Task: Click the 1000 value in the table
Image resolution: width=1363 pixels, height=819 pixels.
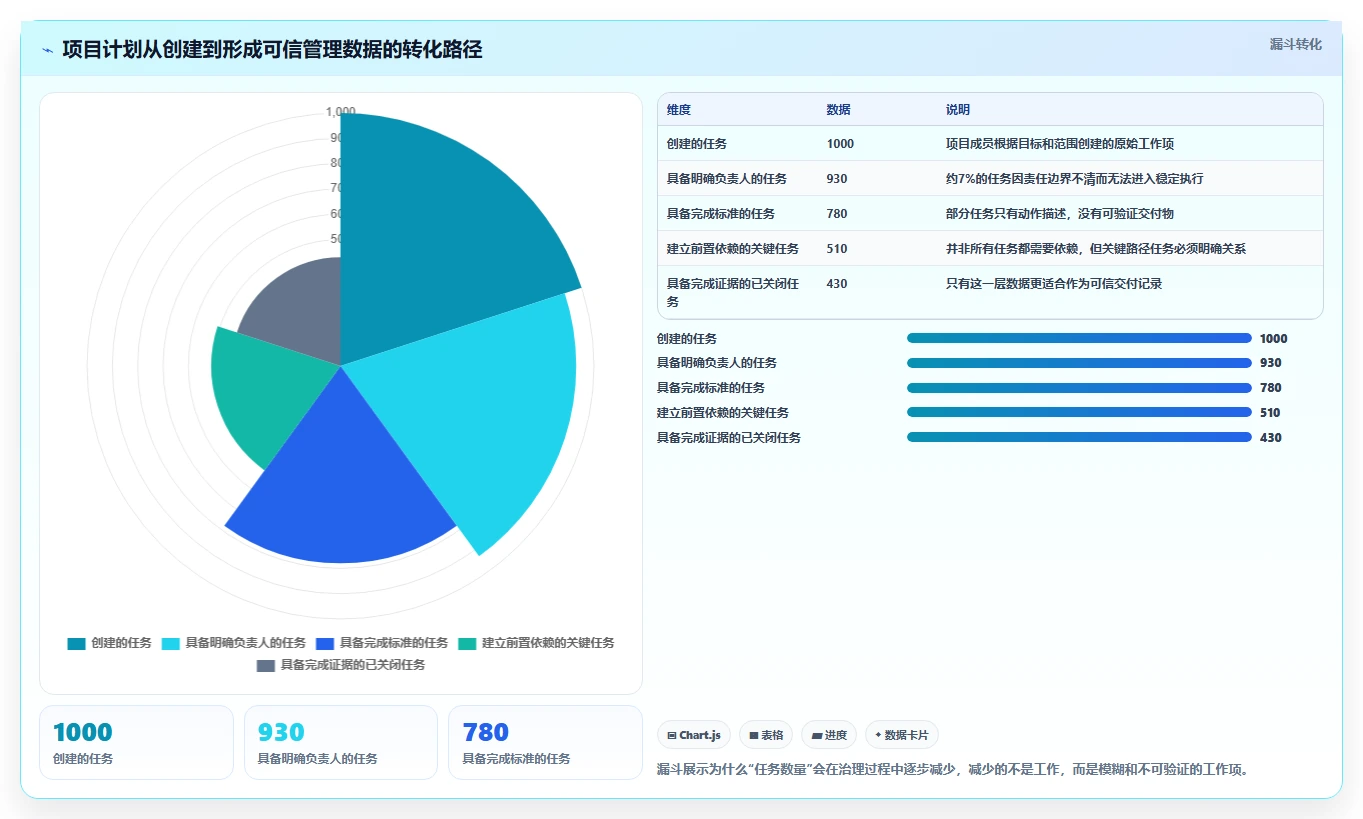Action: tap(840, 144)
